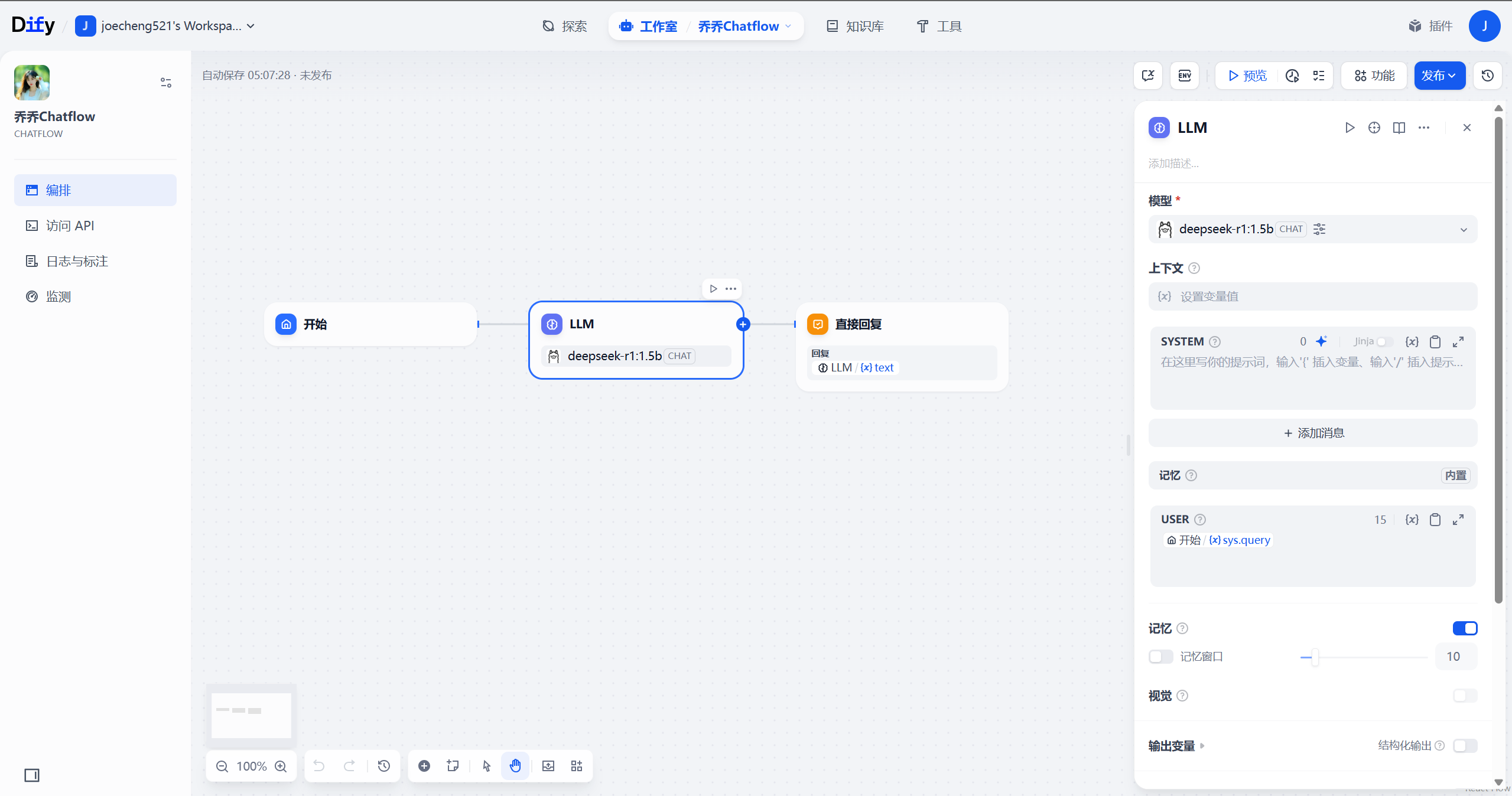Close the LLM settings panel

point(1467,128)
